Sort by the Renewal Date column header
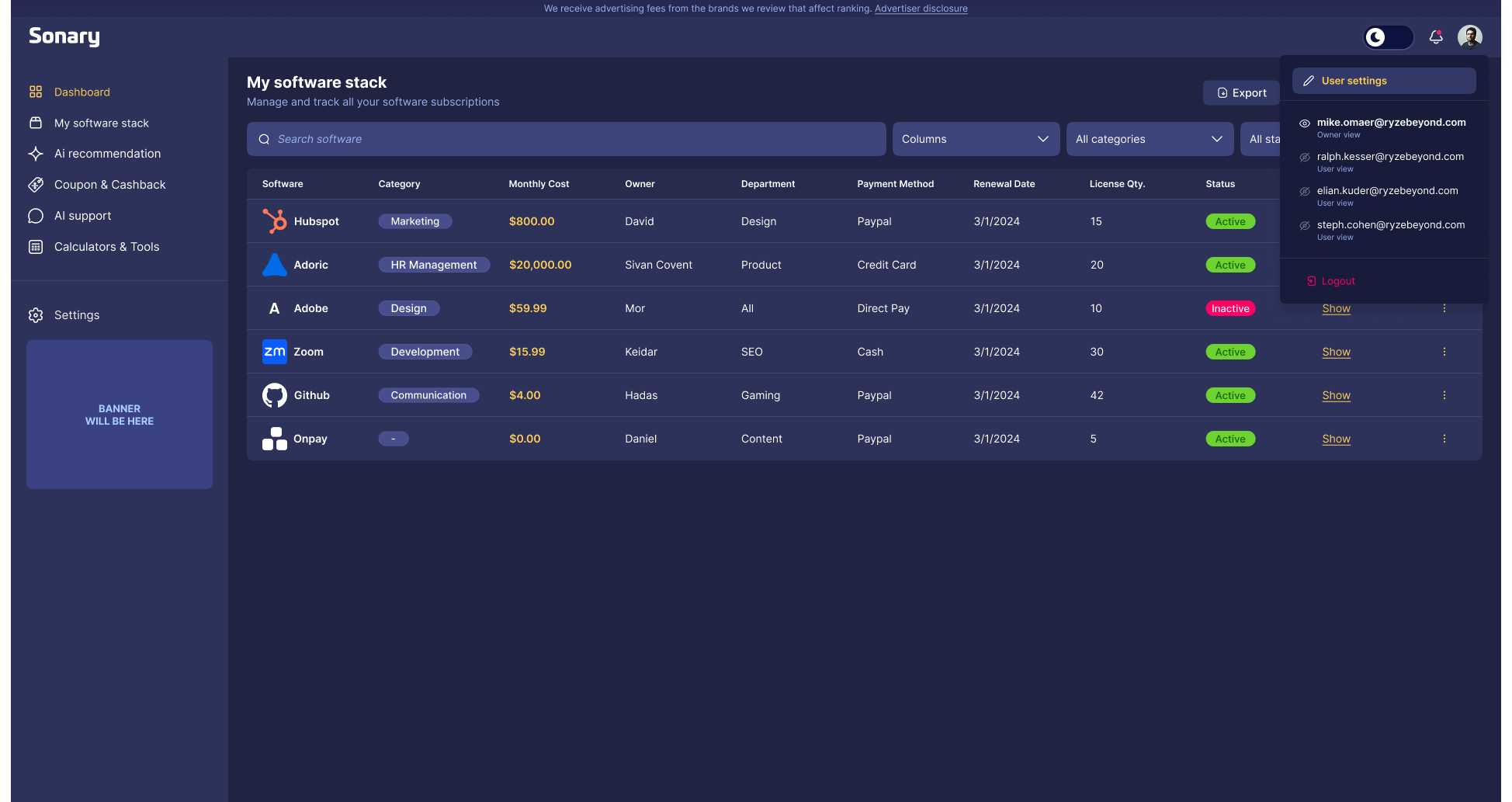 [x=1004, y=184]
